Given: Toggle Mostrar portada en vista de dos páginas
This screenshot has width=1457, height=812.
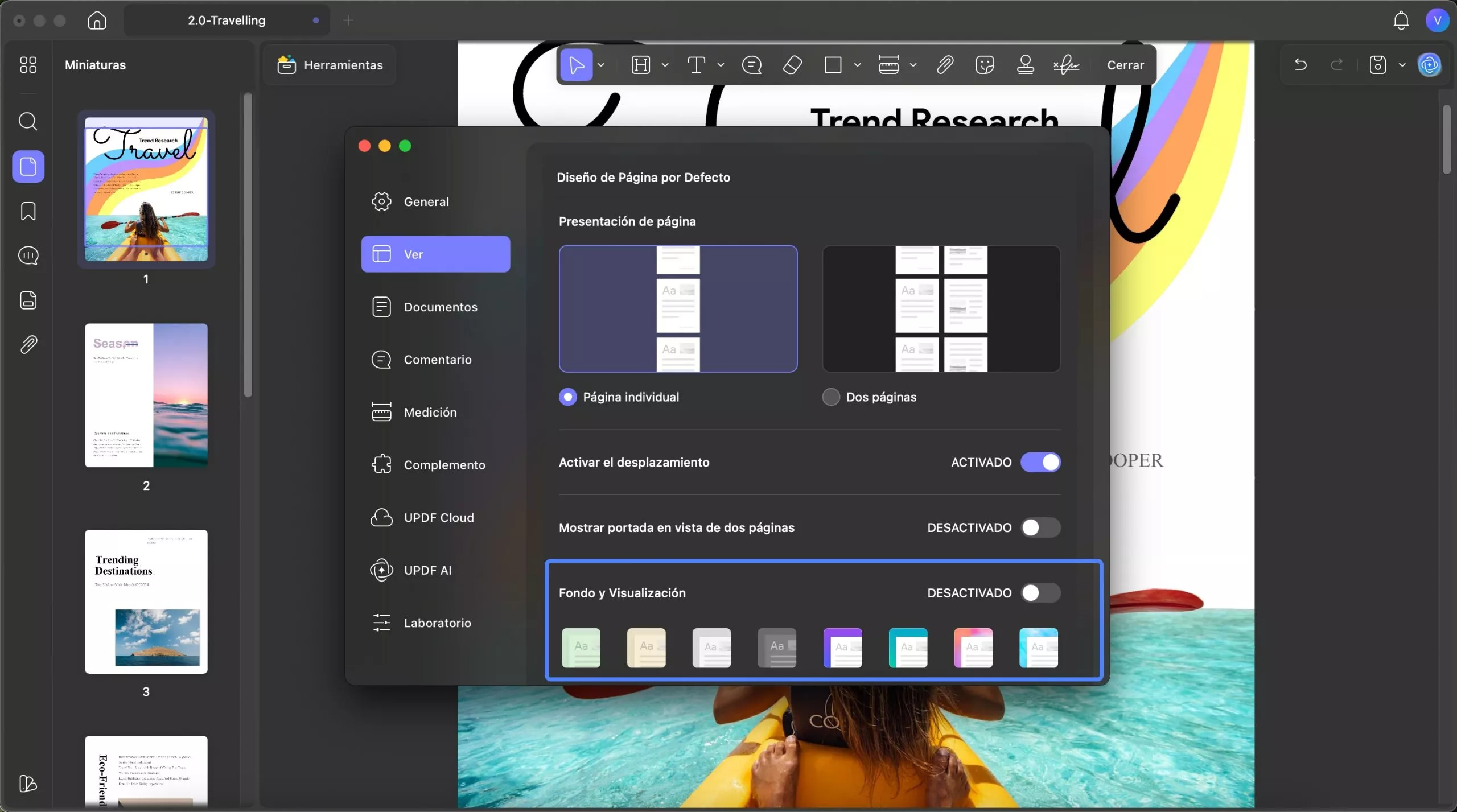Looking at the screenshot, I should 1040,527.
